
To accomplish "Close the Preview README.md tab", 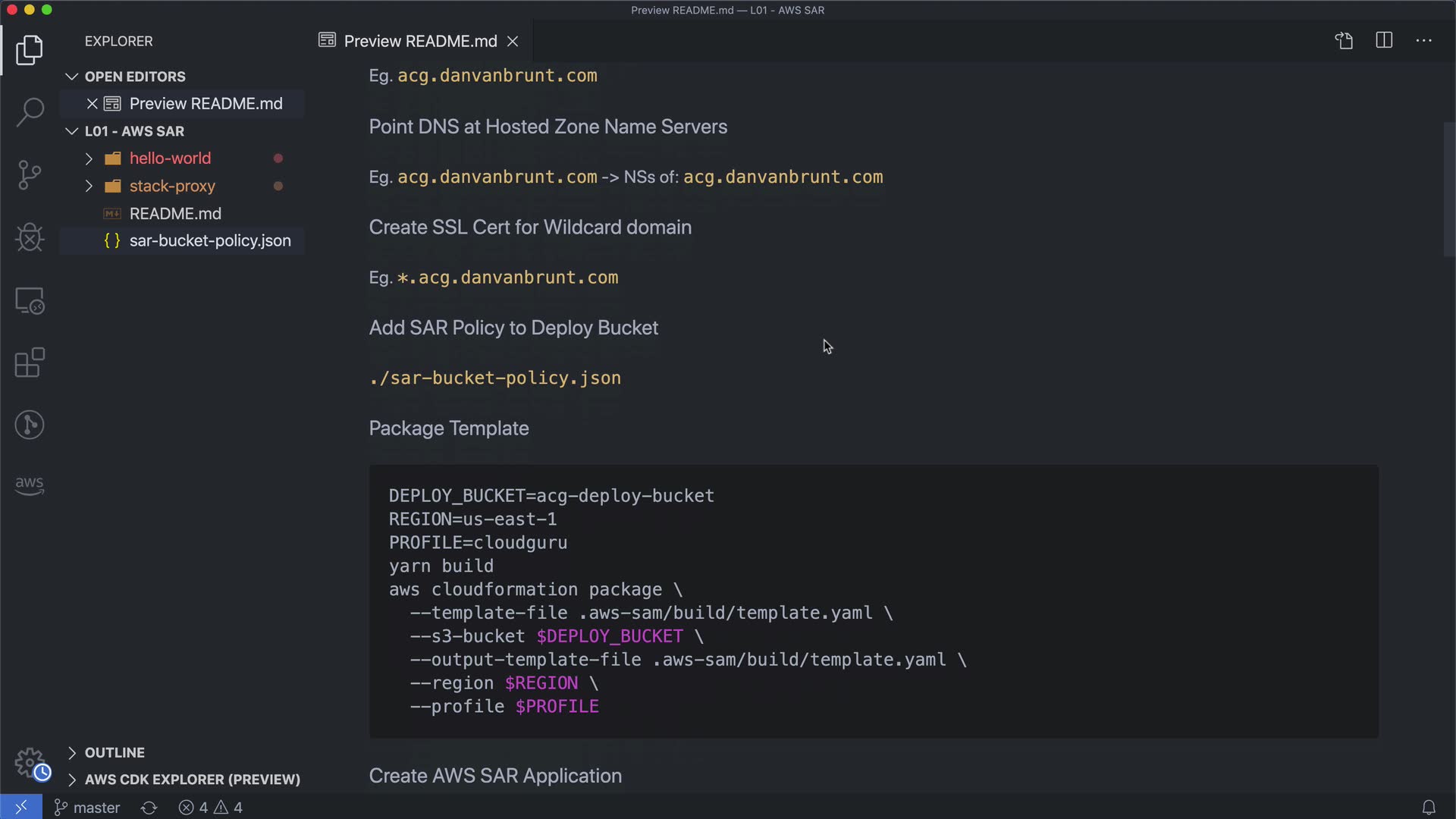I will tap(513, 41).
